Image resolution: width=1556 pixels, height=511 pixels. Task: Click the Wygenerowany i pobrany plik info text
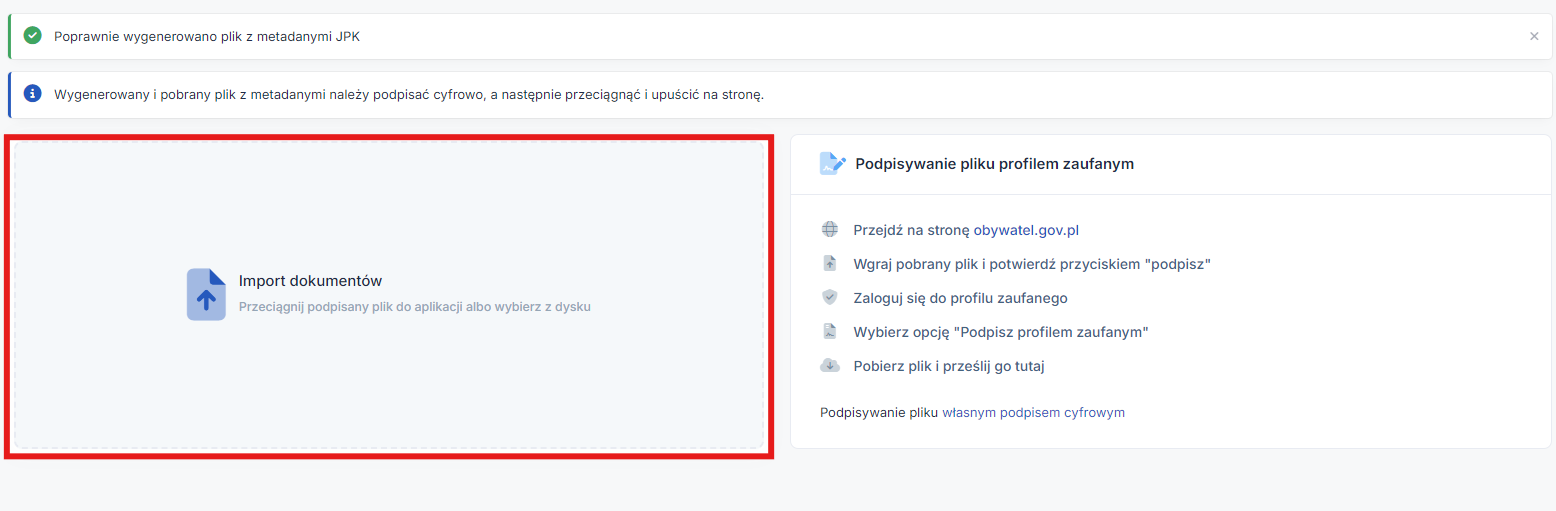(x=409, y=94)
